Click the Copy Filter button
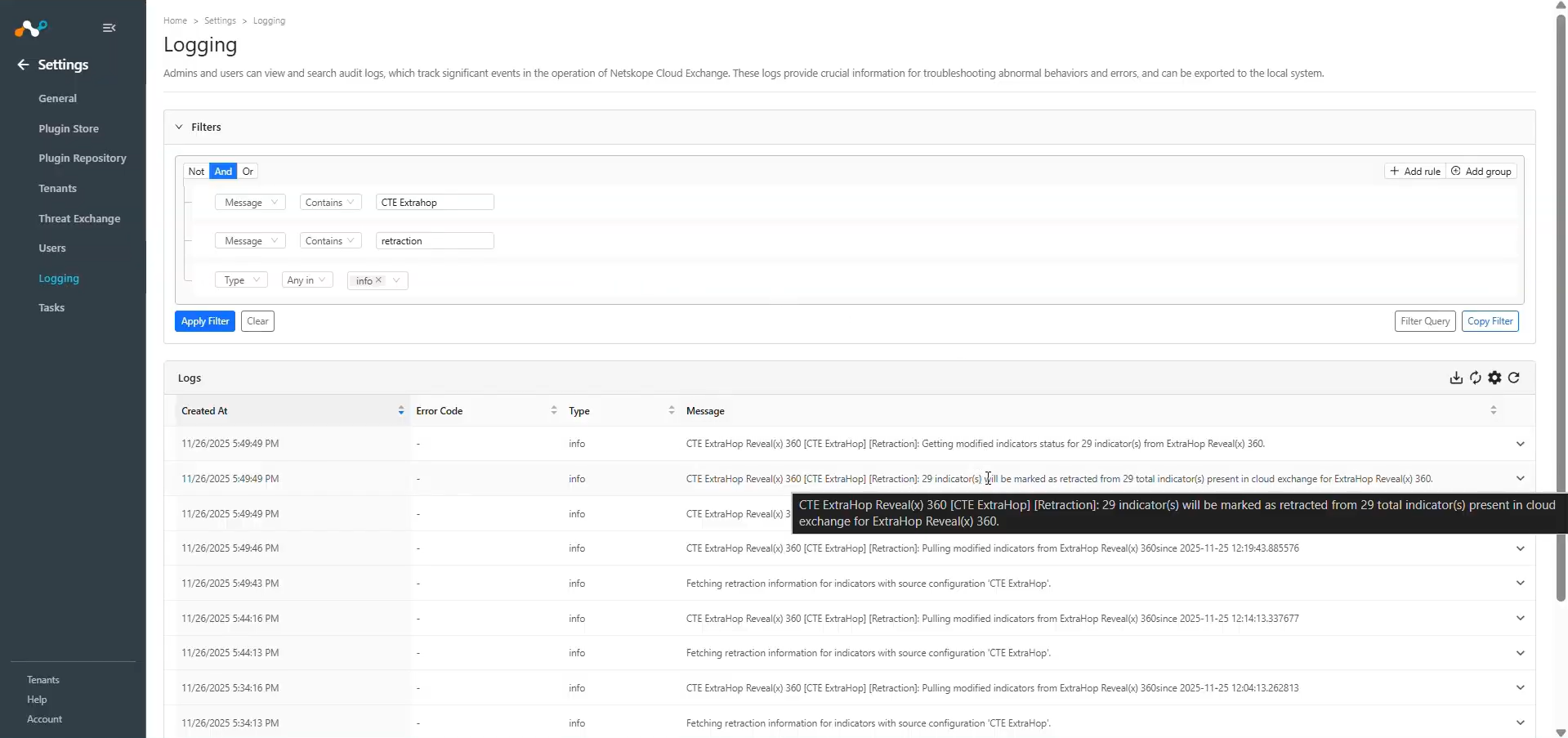The image size is (1568, 738). (1490, 321)
